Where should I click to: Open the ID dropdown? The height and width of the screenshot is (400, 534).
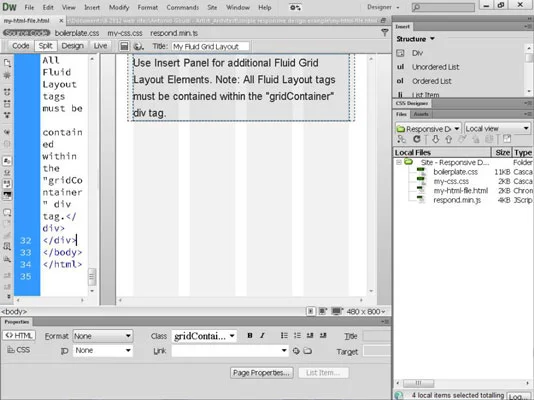103,350
